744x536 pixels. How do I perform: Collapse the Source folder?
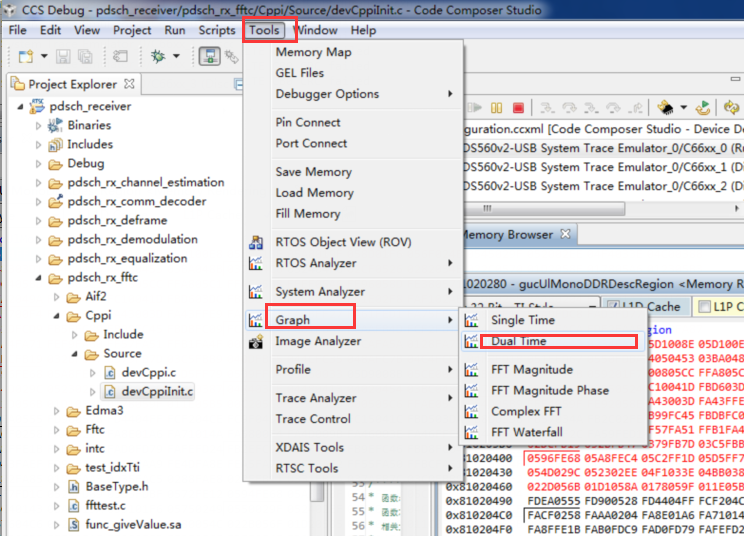[x=74, y=354]
